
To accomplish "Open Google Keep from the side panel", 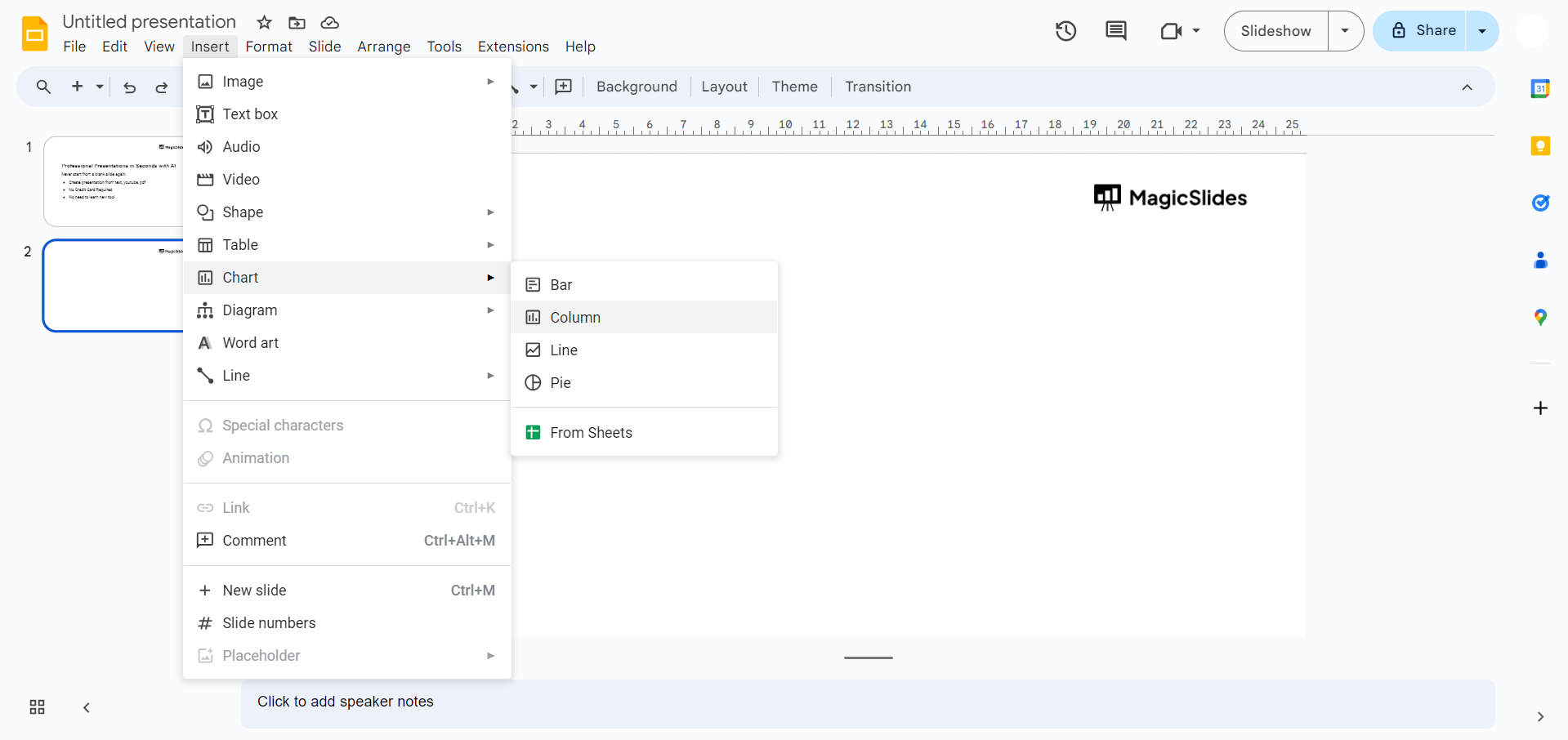I will click(1540, 145).
